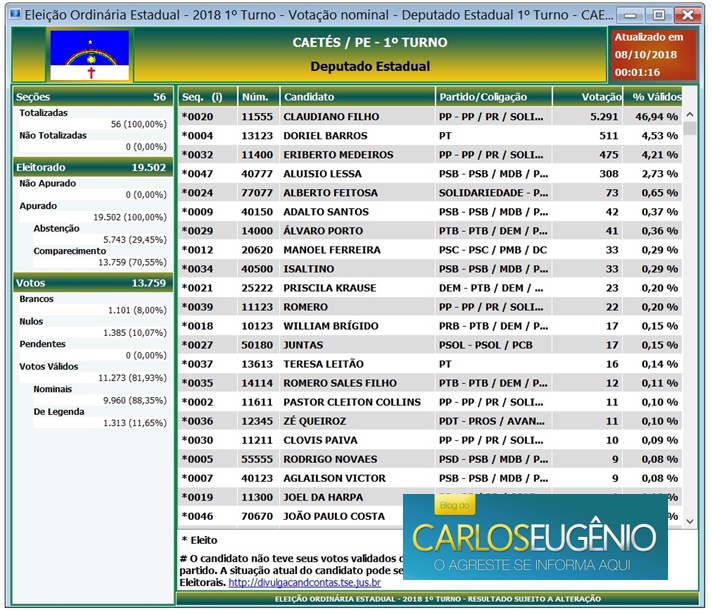Select the WILLIAM BRÍGIDO candidate row
Image resolution: width=712 pixels, height=610 pixels.
(430, 327)
